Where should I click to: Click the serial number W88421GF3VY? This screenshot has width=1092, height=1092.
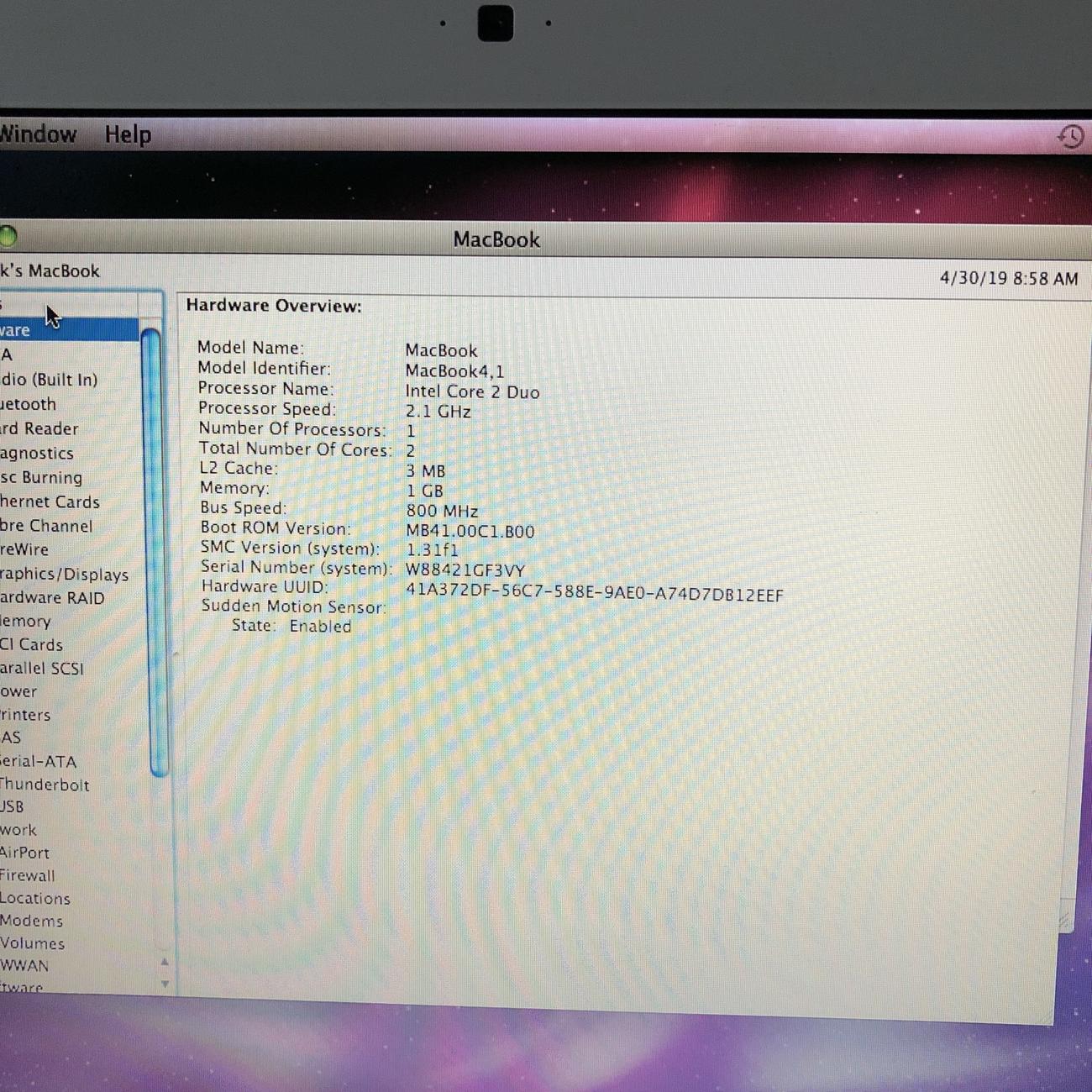point(465,570)
